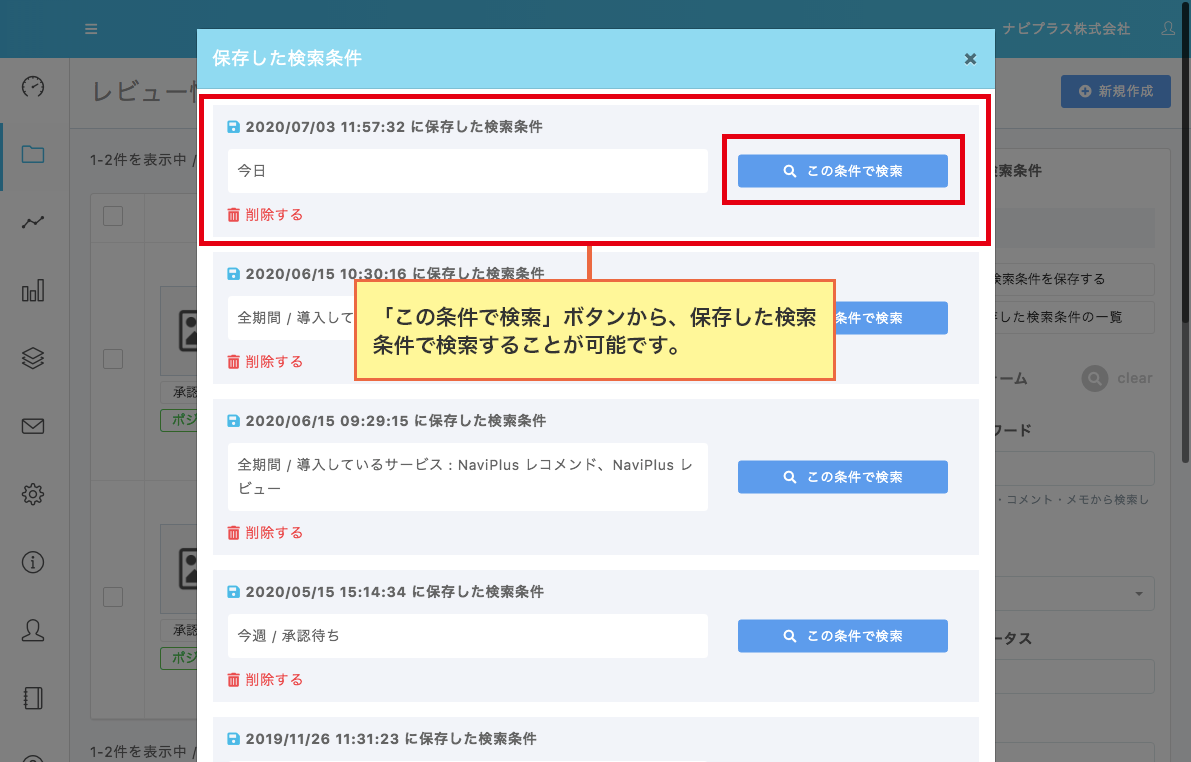Click the 2019/11/26 11:31:23 saved heading

coord(390,738)
